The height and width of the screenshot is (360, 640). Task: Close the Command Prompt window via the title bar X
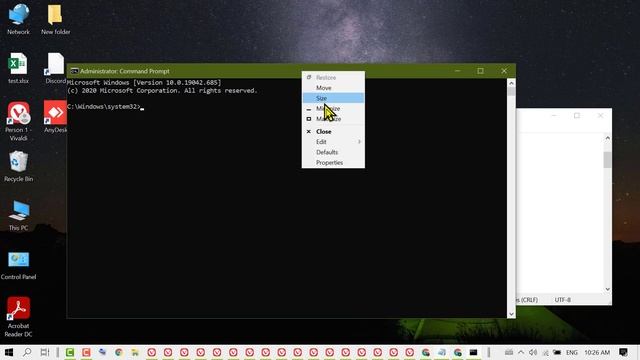tap(504, 71)
